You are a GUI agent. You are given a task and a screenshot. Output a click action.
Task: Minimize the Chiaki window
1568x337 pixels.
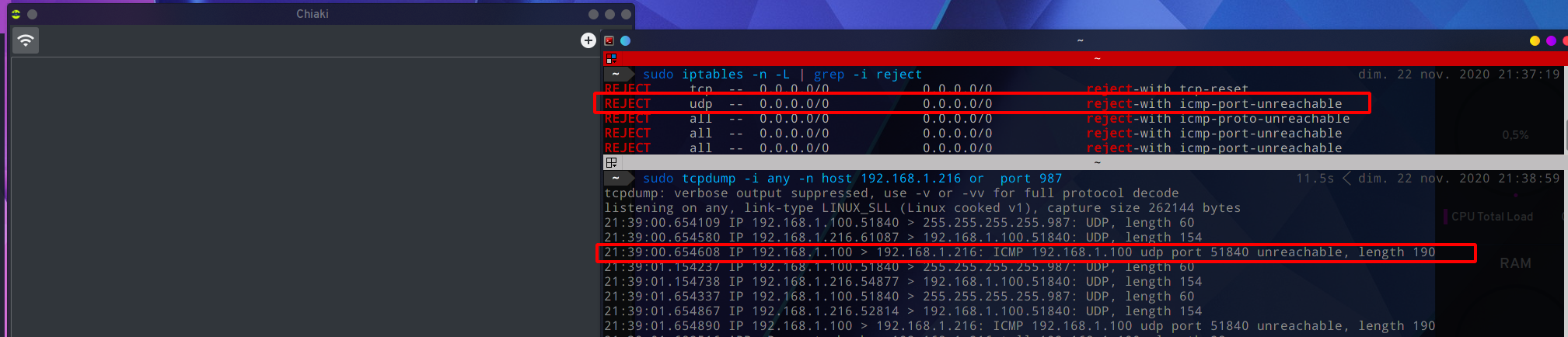[x=593, y=14]
